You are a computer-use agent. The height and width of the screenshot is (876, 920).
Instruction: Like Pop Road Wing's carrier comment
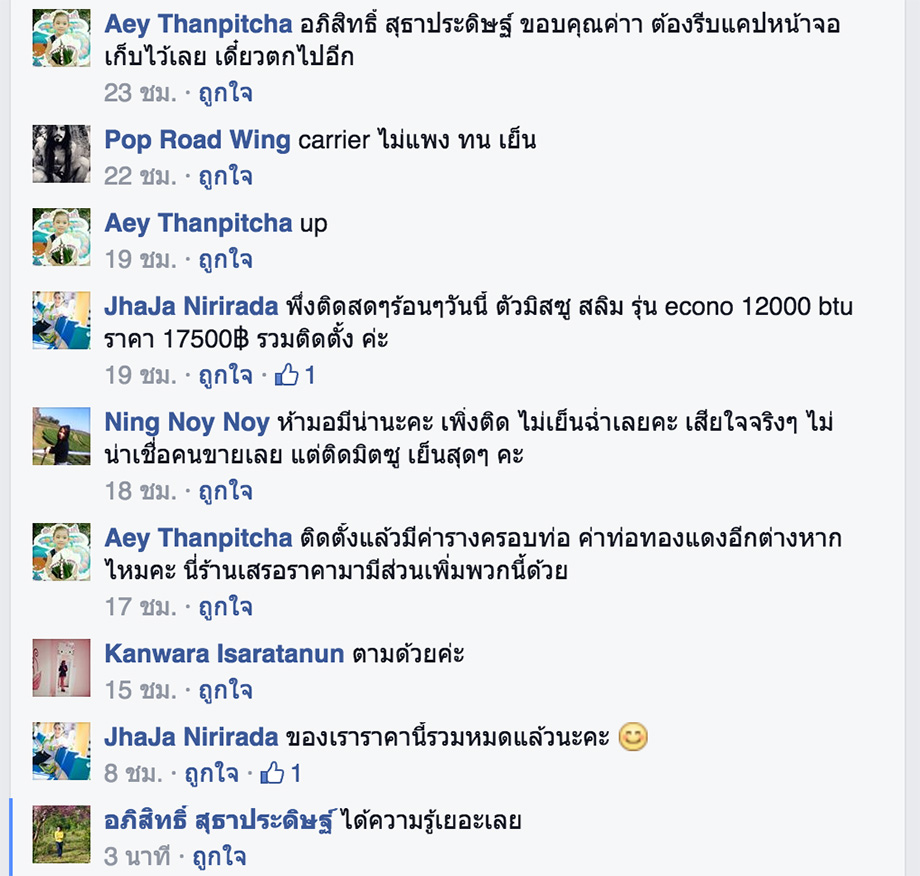tap(225, 176)
